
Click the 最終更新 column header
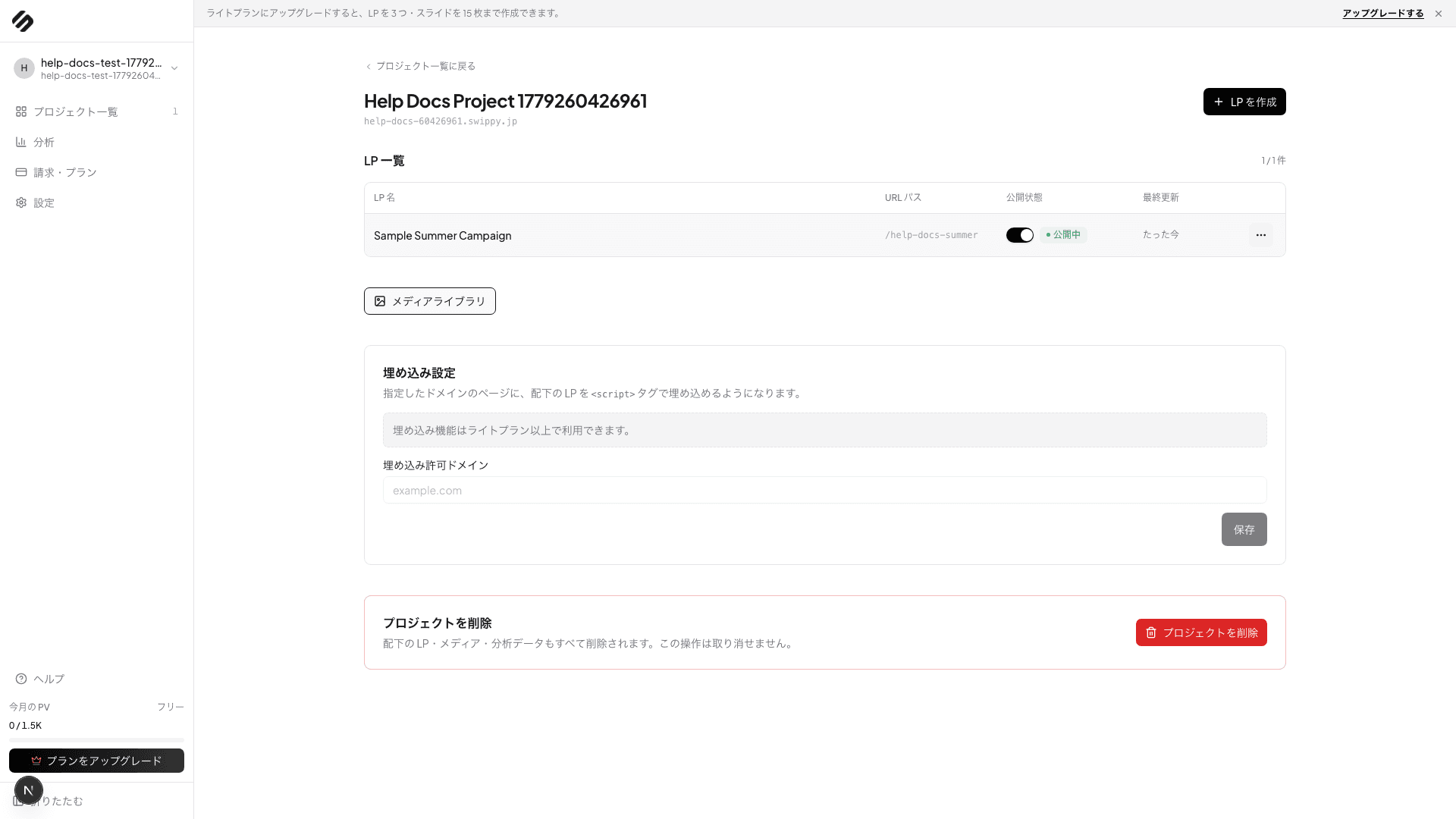1161,197
